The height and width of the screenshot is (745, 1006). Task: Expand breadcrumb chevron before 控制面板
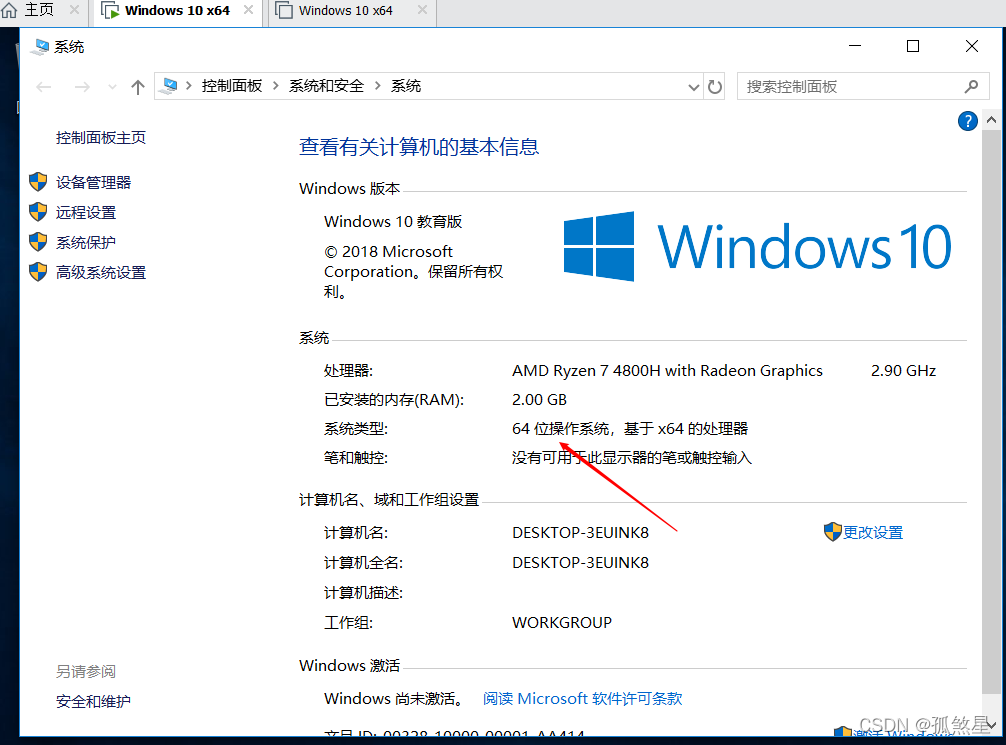coord(189,86)
